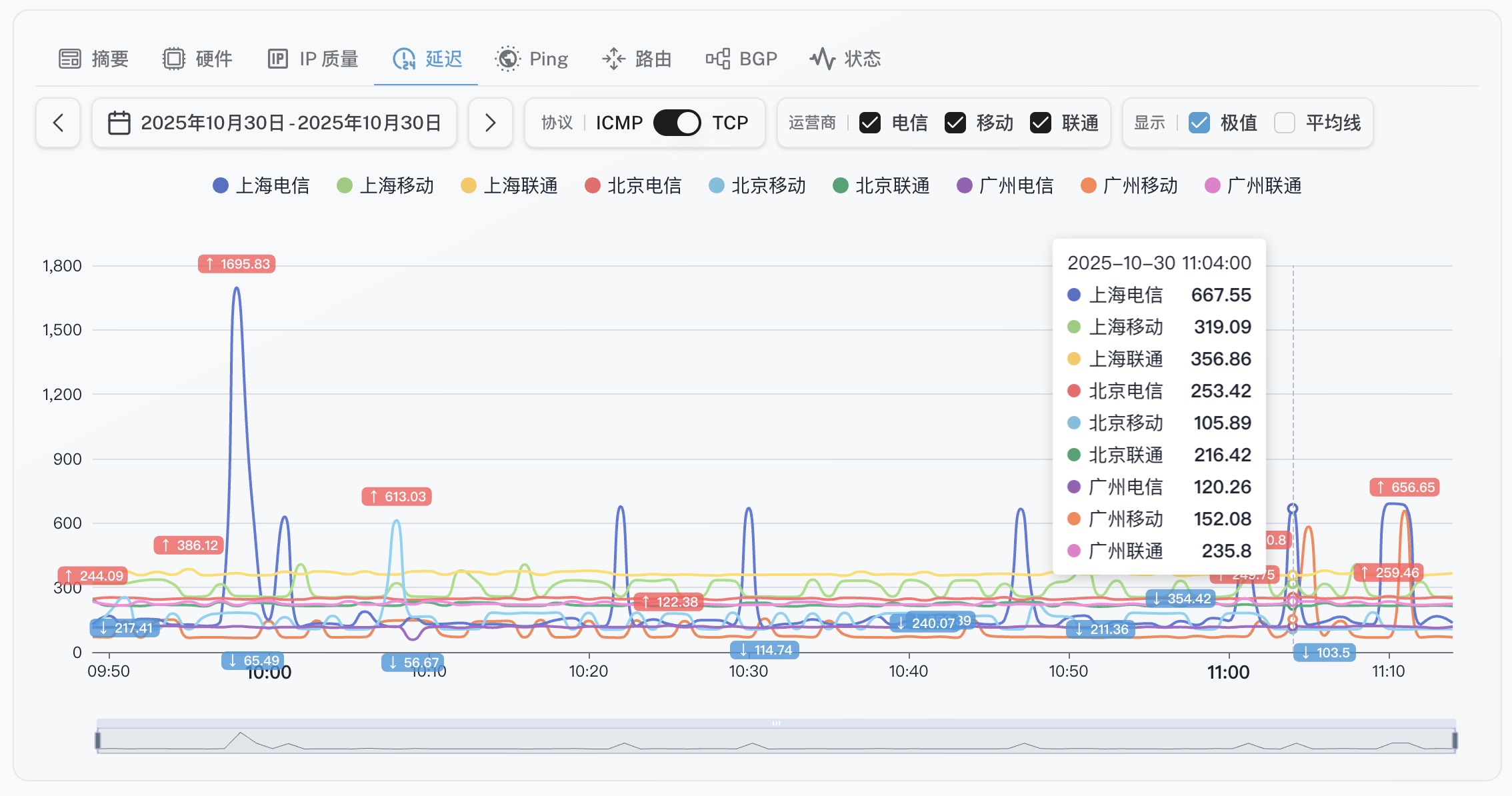Image resolution: width=1512 pixels, height=796 pixels.
Task: Click the right handle of zoom slider
Action: pyautogui.click(x=1455, y=740)
